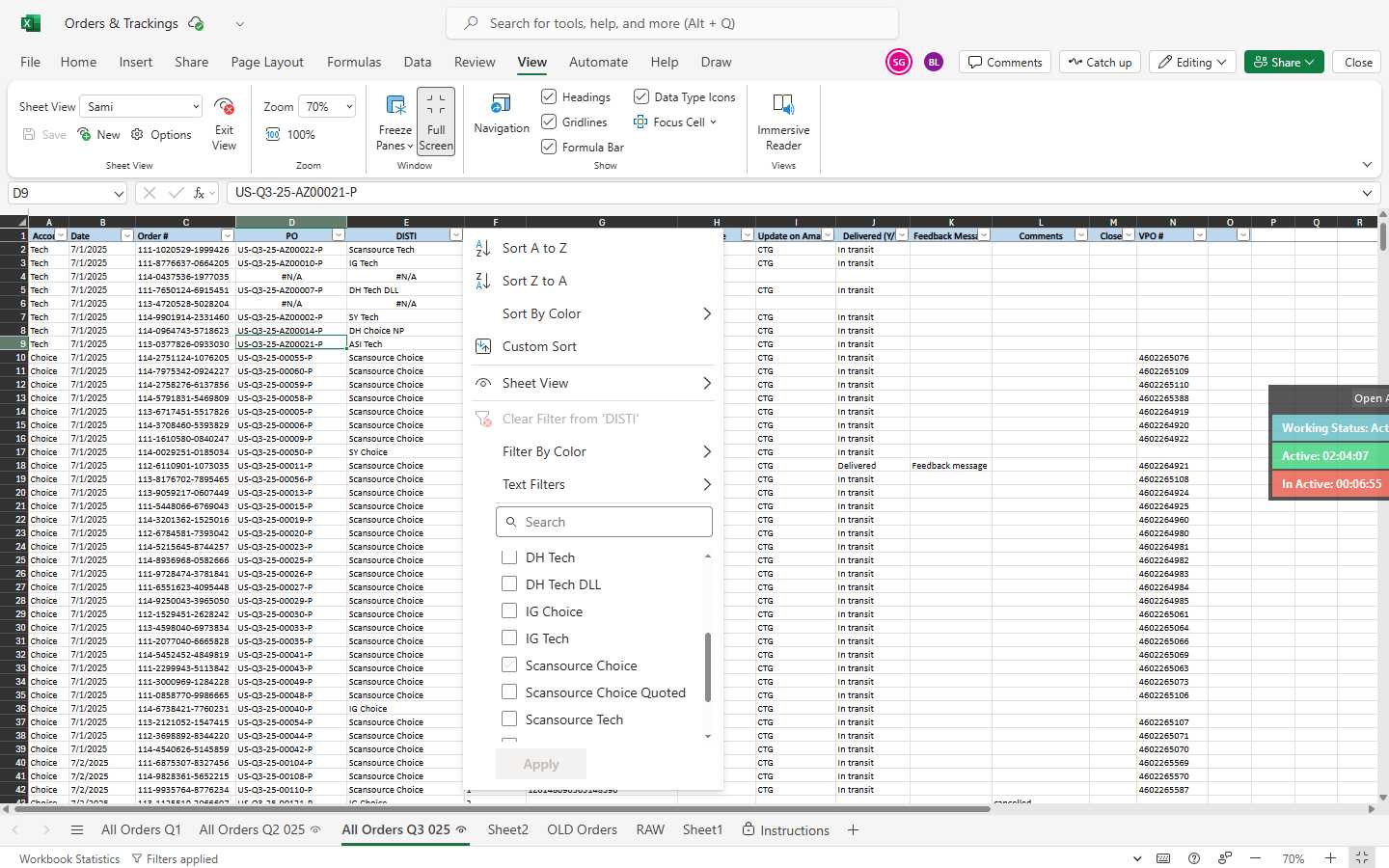The image size is (1389, 868).
Task: Open the Automate ribbon tab
Action: [x=598, y=62]
